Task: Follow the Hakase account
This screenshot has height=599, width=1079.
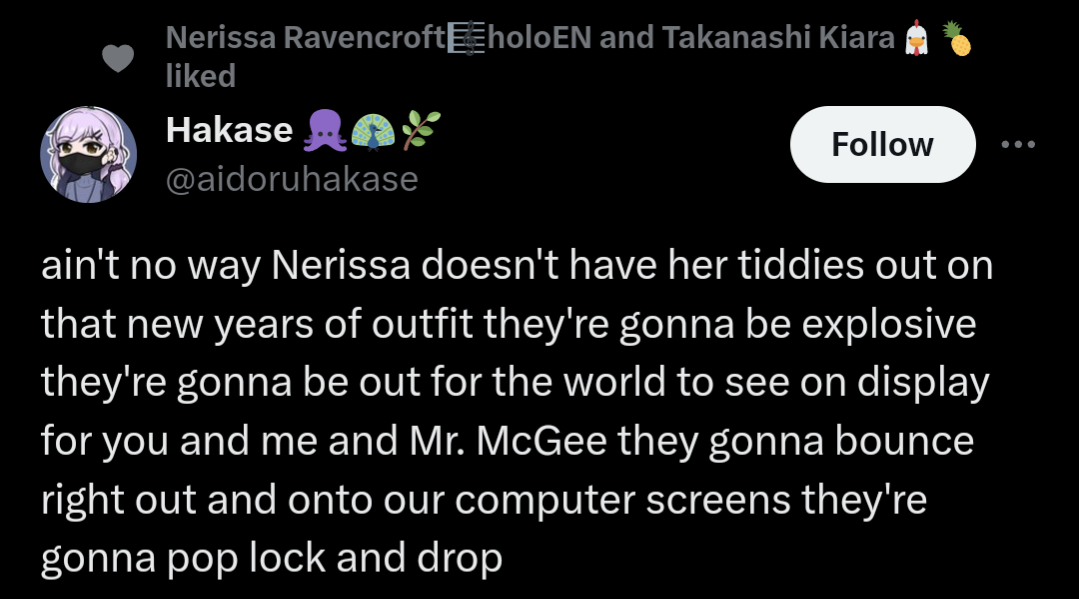Action: pyautogui.click(x=883, y=145)
